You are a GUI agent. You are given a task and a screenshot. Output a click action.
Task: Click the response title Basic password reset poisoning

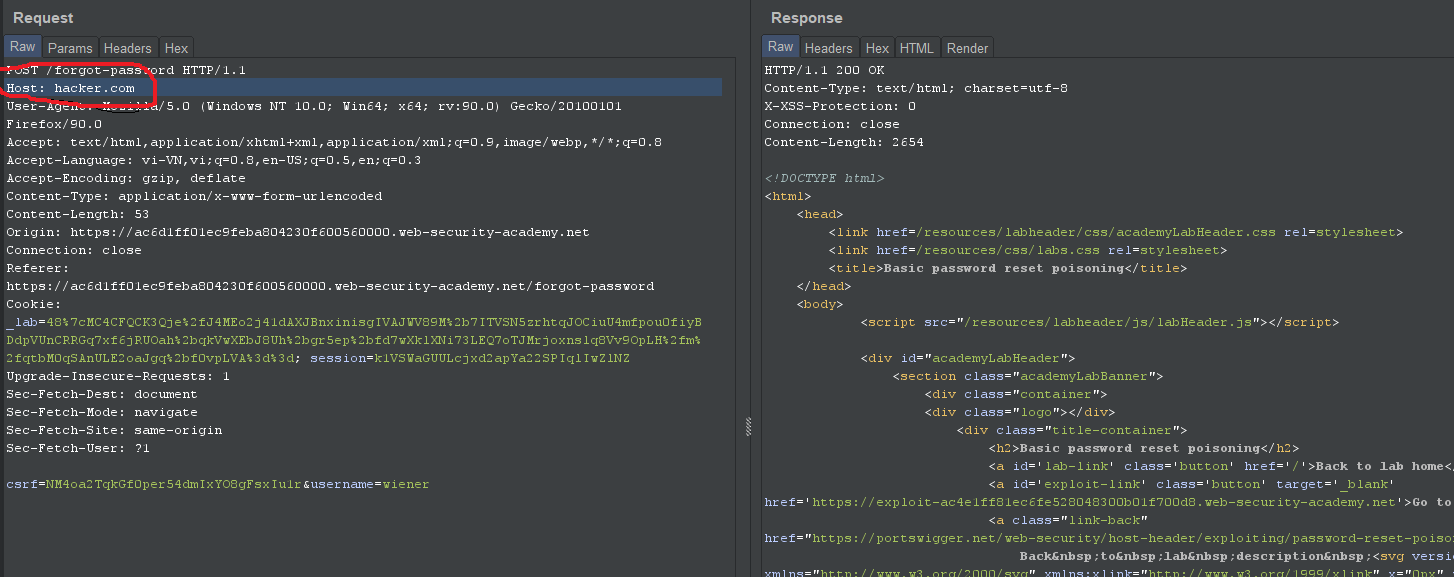coord(1004,268)
